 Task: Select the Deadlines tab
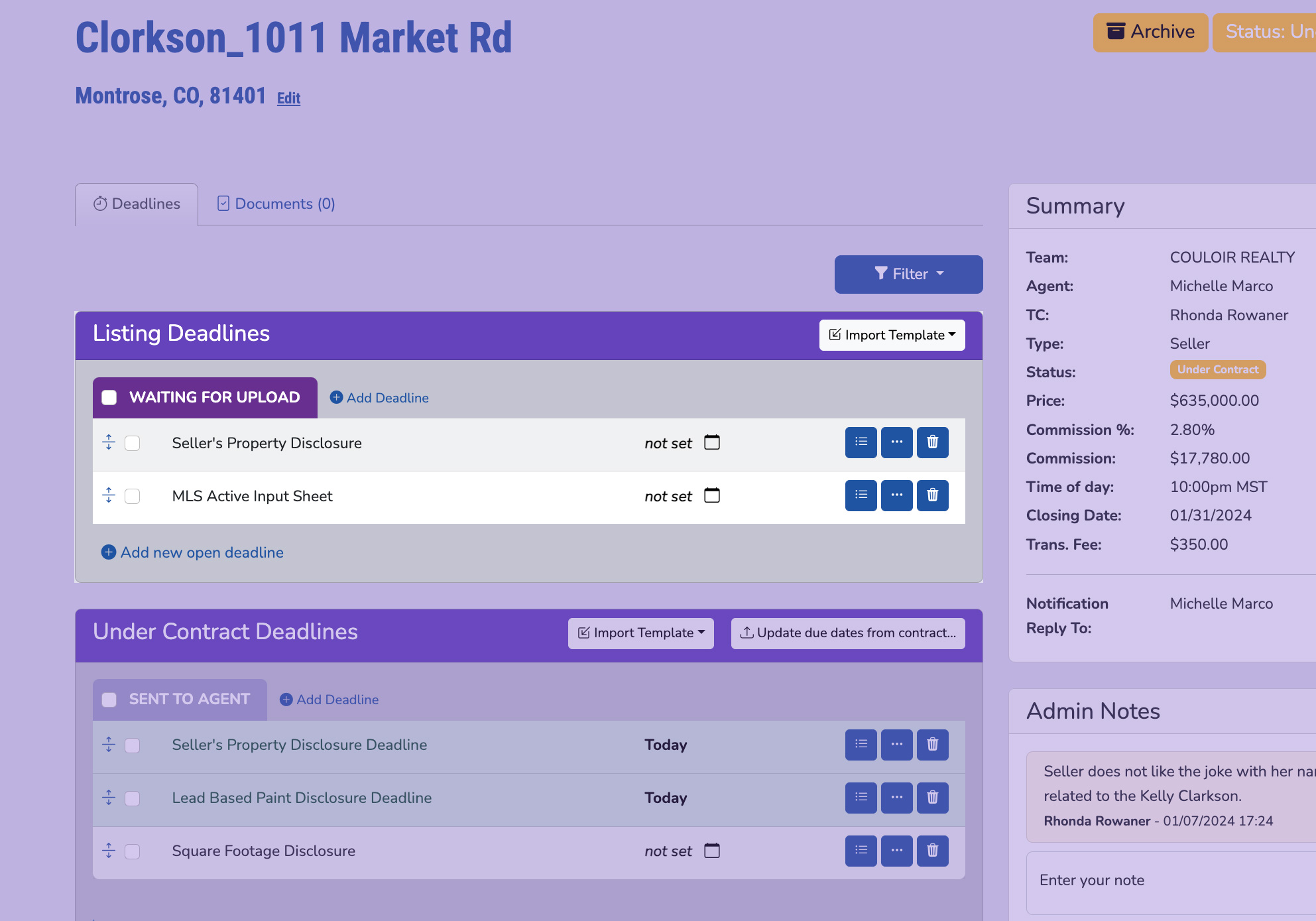pyautogui.click(x=136, y=204)
